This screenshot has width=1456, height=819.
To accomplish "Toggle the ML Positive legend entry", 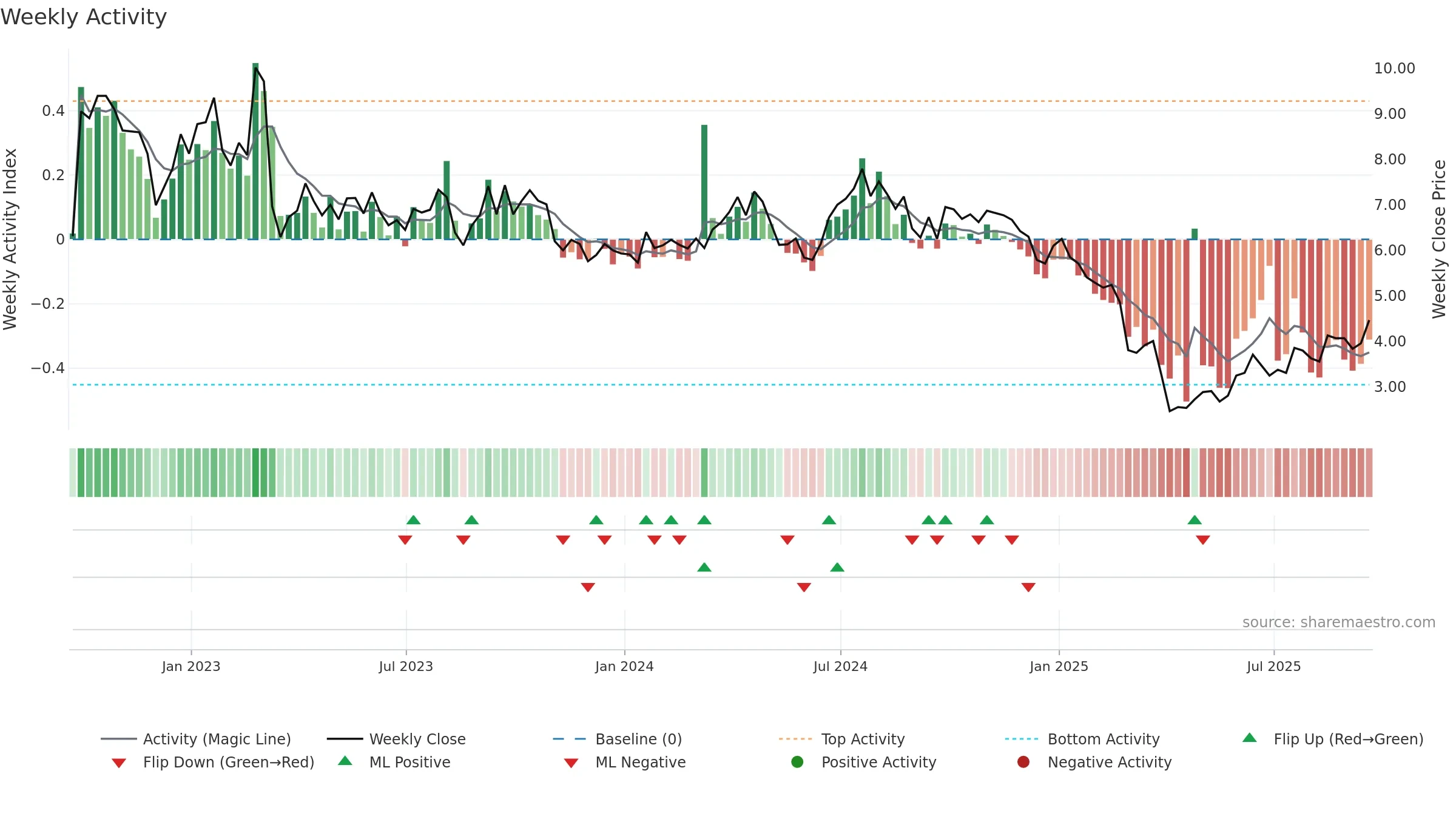I will [394, 762].
